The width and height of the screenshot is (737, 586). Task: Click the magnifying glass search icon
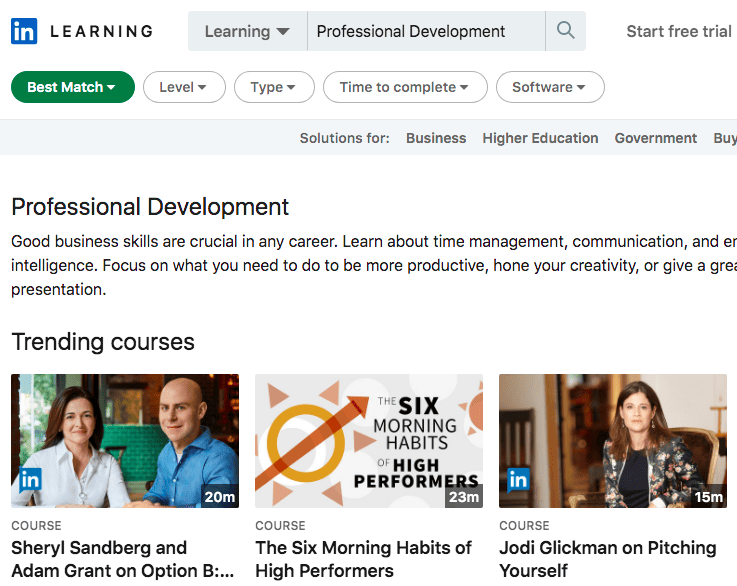tap(565, 31)
